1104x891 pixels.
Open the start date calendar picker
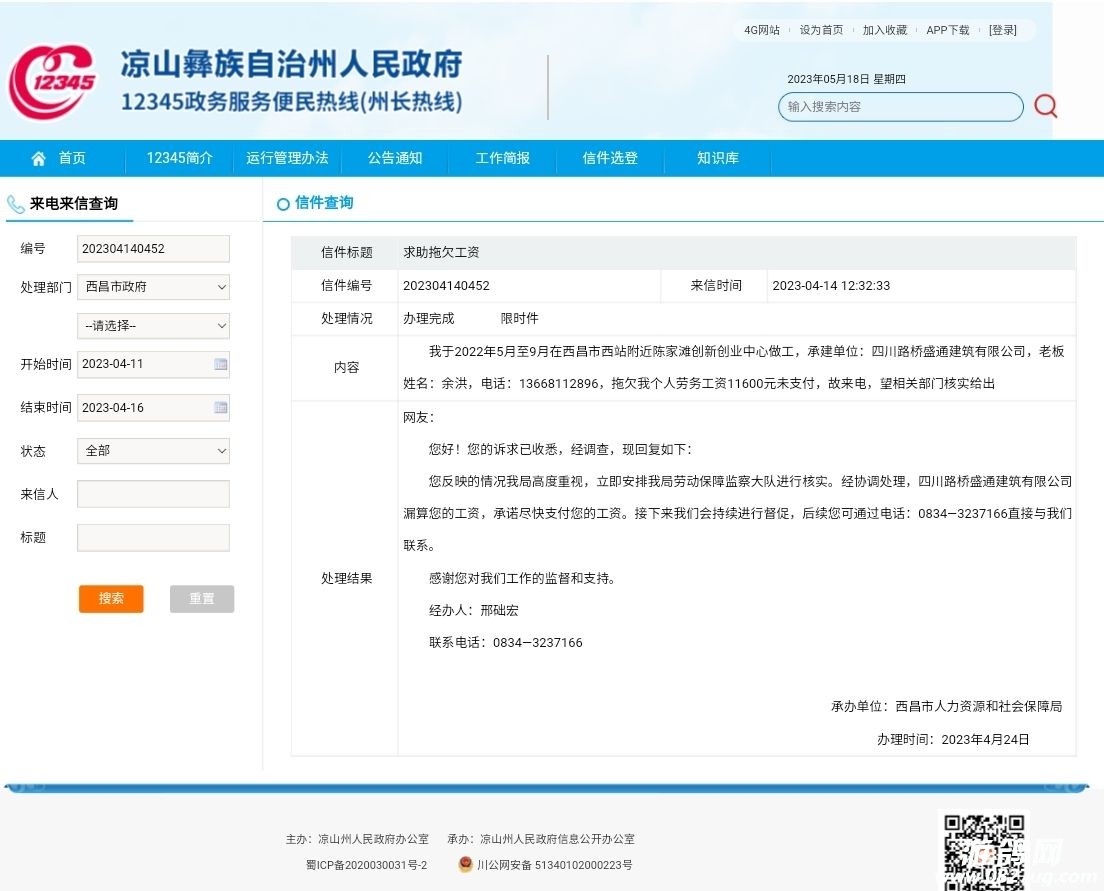point(220,365)
